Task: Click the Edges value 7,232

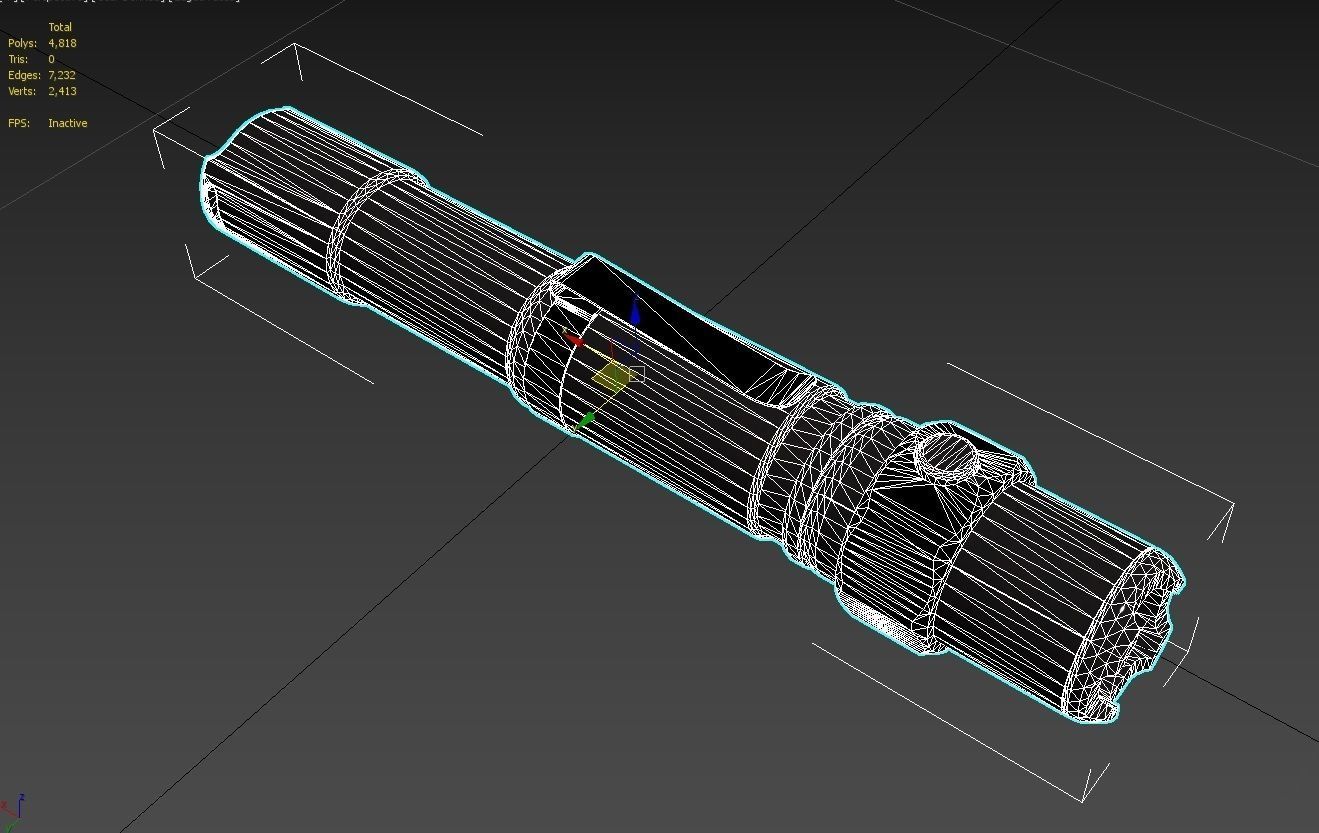Action: coord(62,75)
